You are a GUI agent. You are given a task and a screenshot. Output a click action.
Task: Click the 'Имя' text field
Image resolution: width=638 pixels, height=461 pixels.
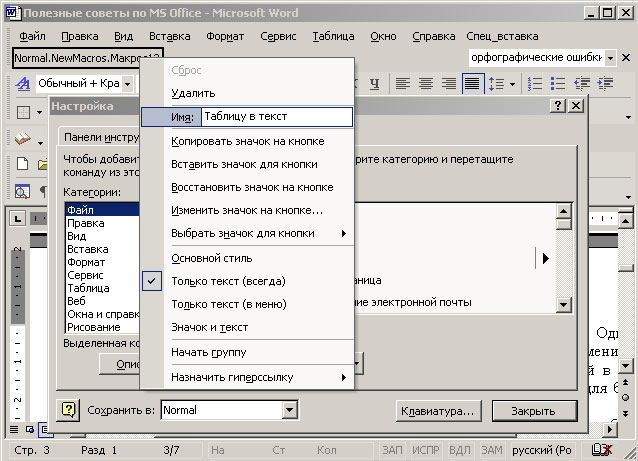click(276, 117)
